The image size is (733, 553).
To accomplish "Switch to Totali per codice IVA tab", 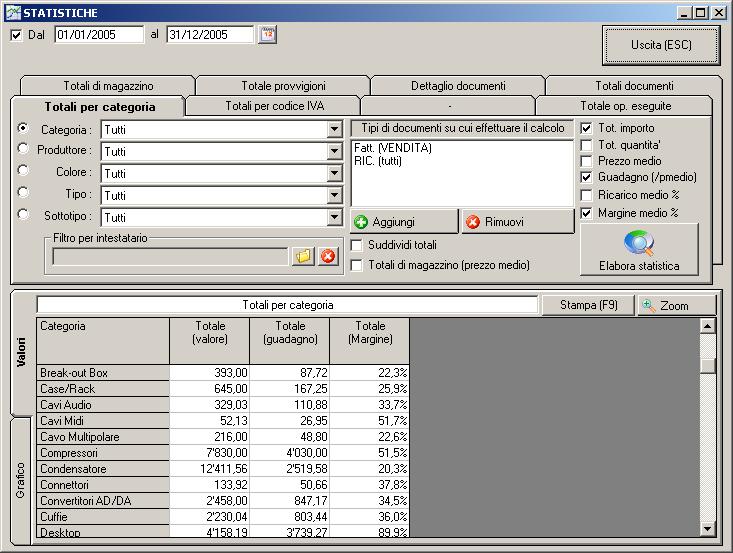I will [x=274, y=106].
